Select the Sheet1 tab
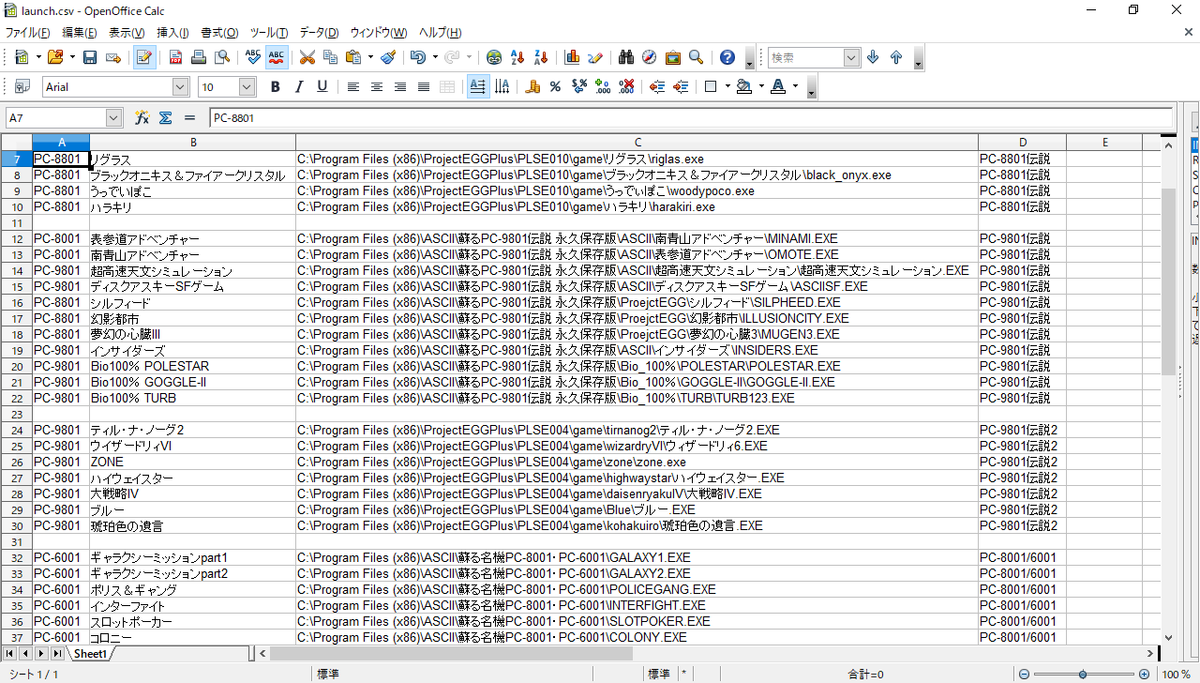The width and height of the screenshot is (1200, 683). pos(89,653)
